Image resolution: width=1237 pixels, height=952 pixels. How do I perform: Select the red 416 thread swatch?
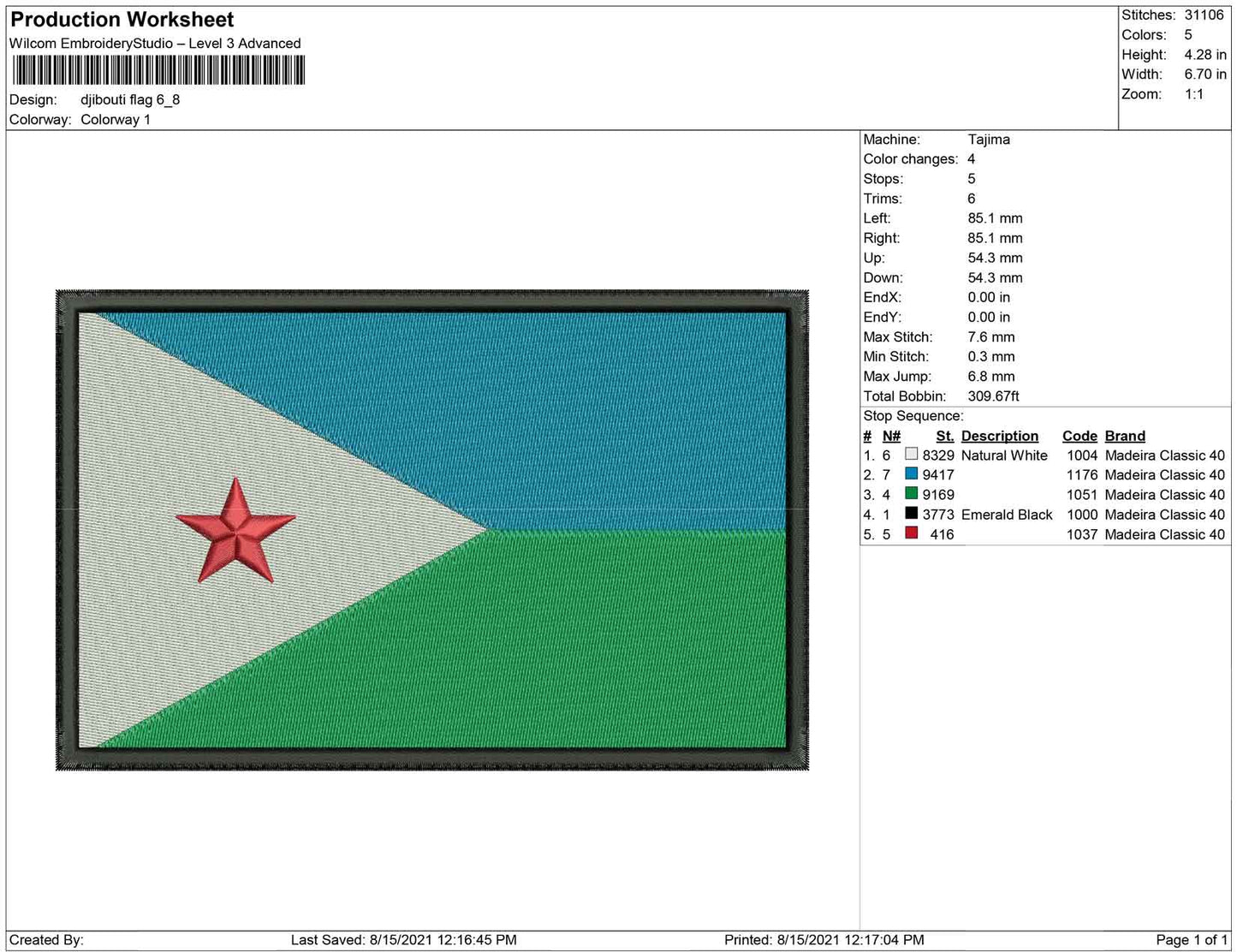click(x=912, y=533)
